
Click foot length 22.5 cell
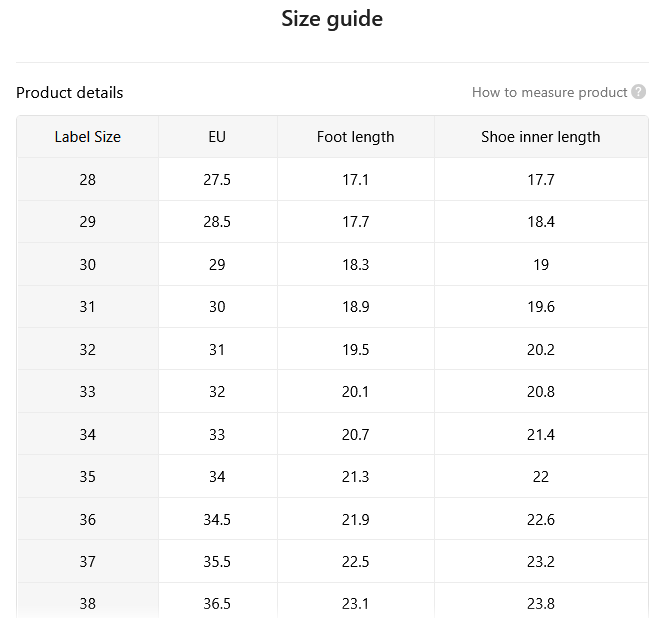(356, 561)
